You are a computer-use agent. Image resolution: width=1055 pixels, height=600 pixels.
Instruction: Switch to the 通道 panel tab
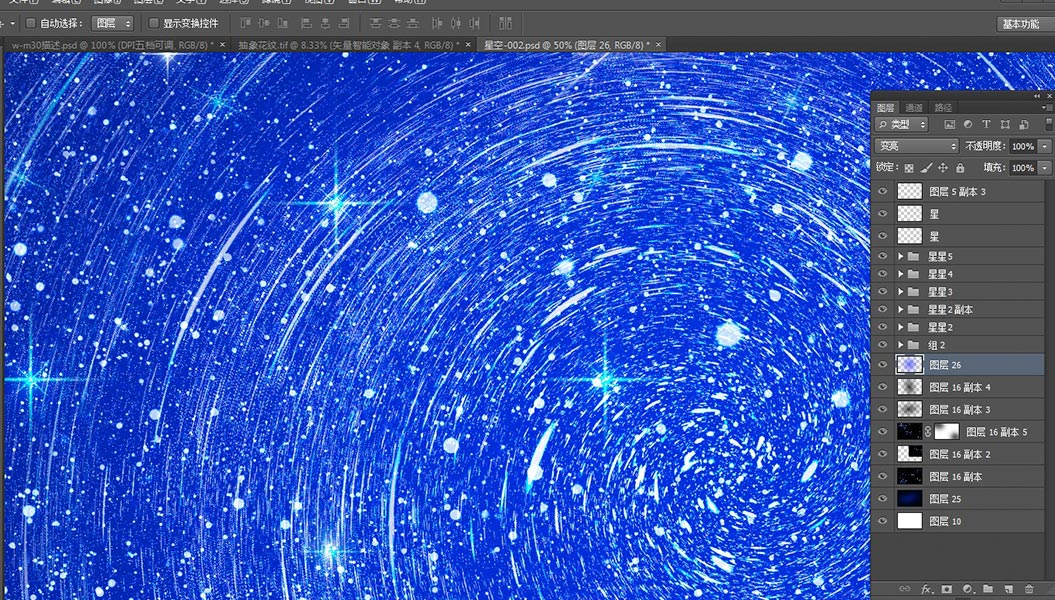914,108
